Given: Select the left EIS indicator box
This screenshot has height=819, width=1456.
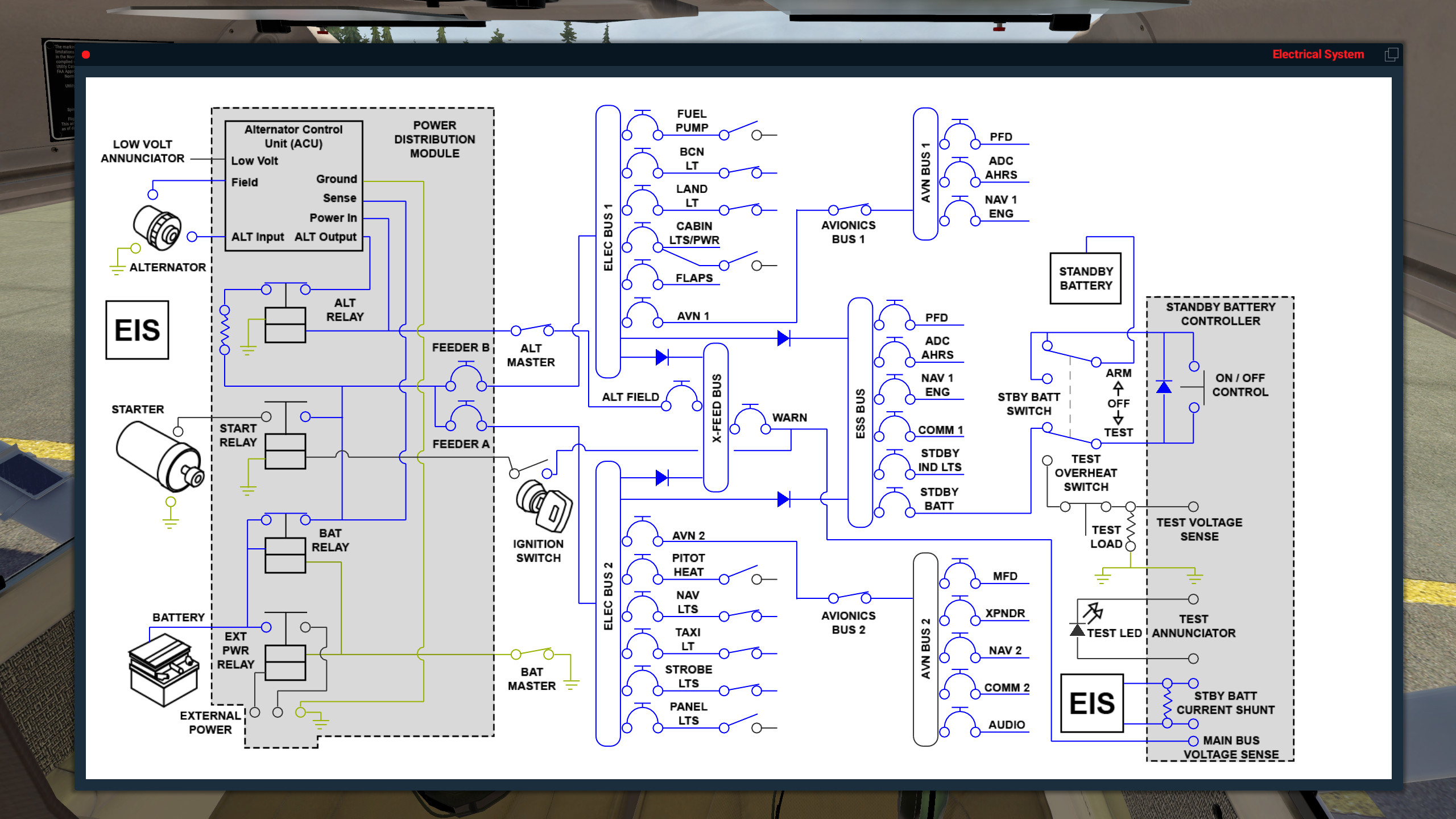Looking at the screenshot, I should tap(136, 330).
